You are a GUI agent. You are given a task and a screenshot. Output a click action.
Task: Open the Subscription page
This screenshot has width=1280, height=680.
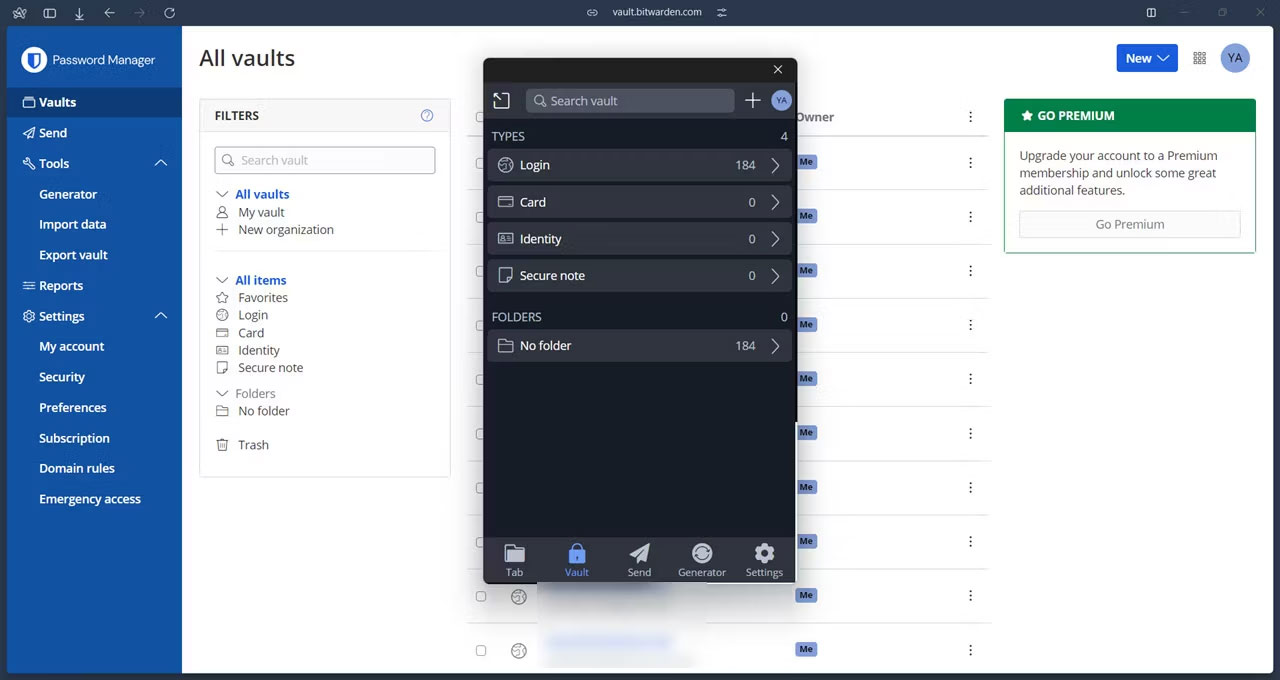74,438
